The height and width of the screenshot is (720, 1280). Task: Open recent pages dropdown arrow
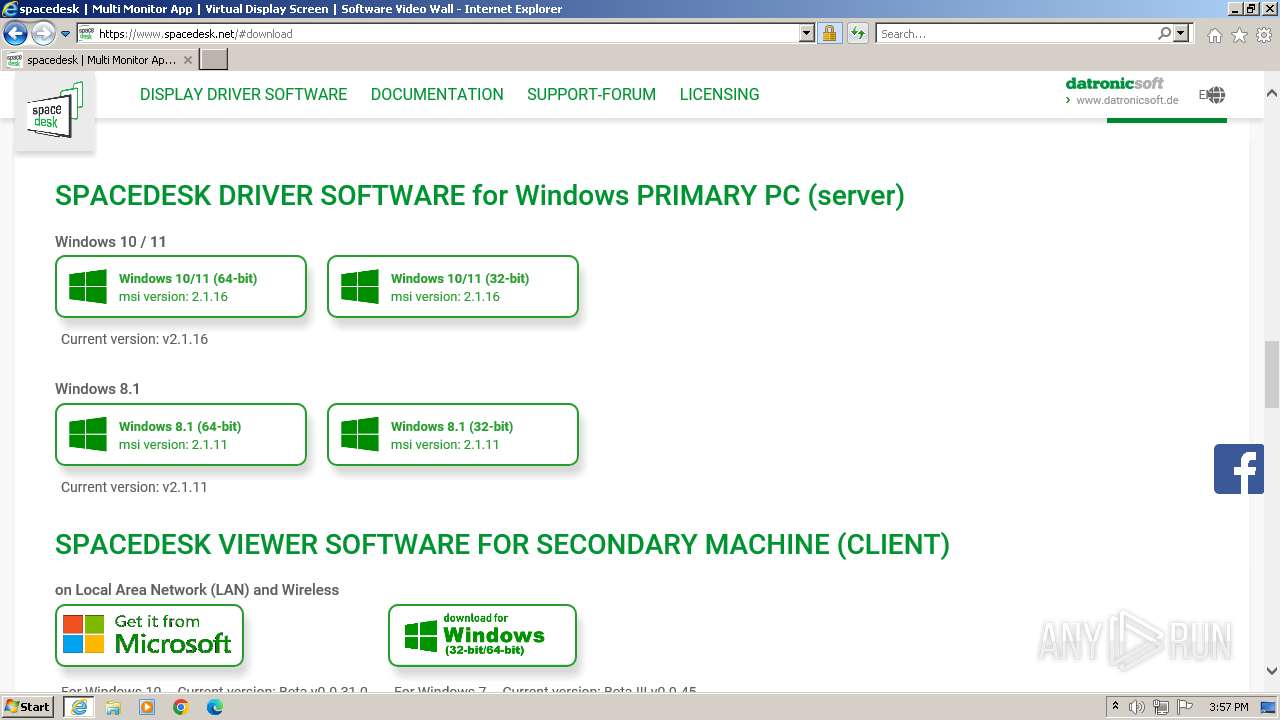pyautogui.click(x=65, y=34)
